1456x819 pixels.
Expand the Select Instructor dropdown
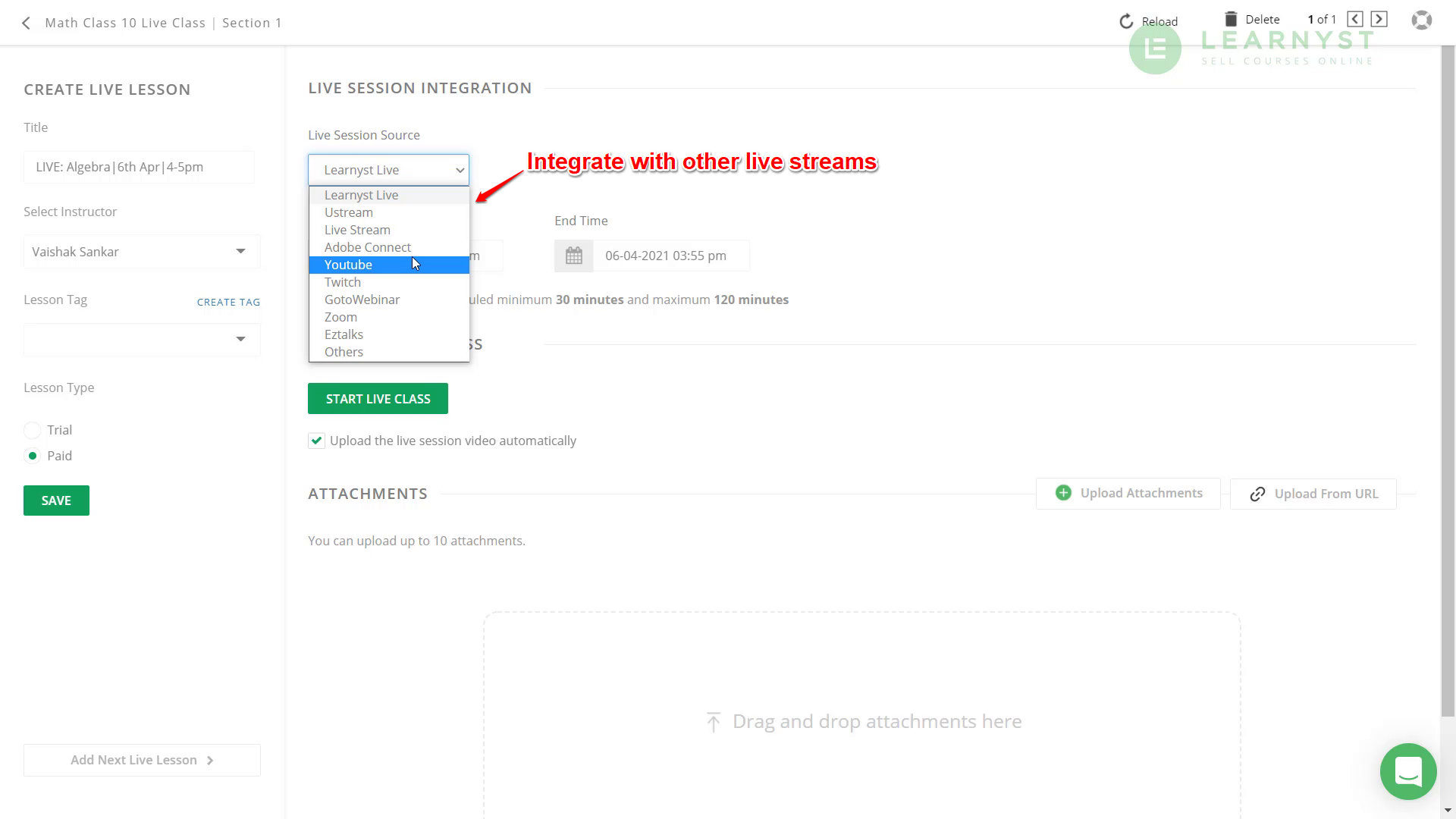click(142, 252)
